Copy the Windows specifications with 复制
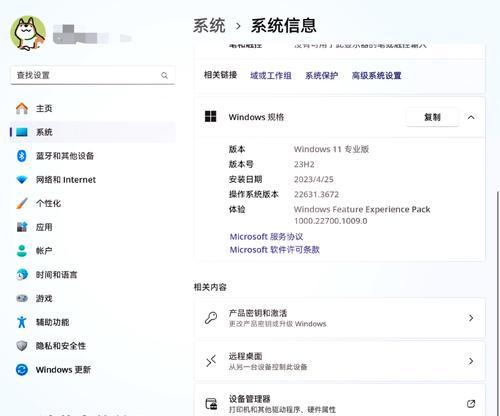This screenshot has height=416, width=500. (x=432, y=117)
